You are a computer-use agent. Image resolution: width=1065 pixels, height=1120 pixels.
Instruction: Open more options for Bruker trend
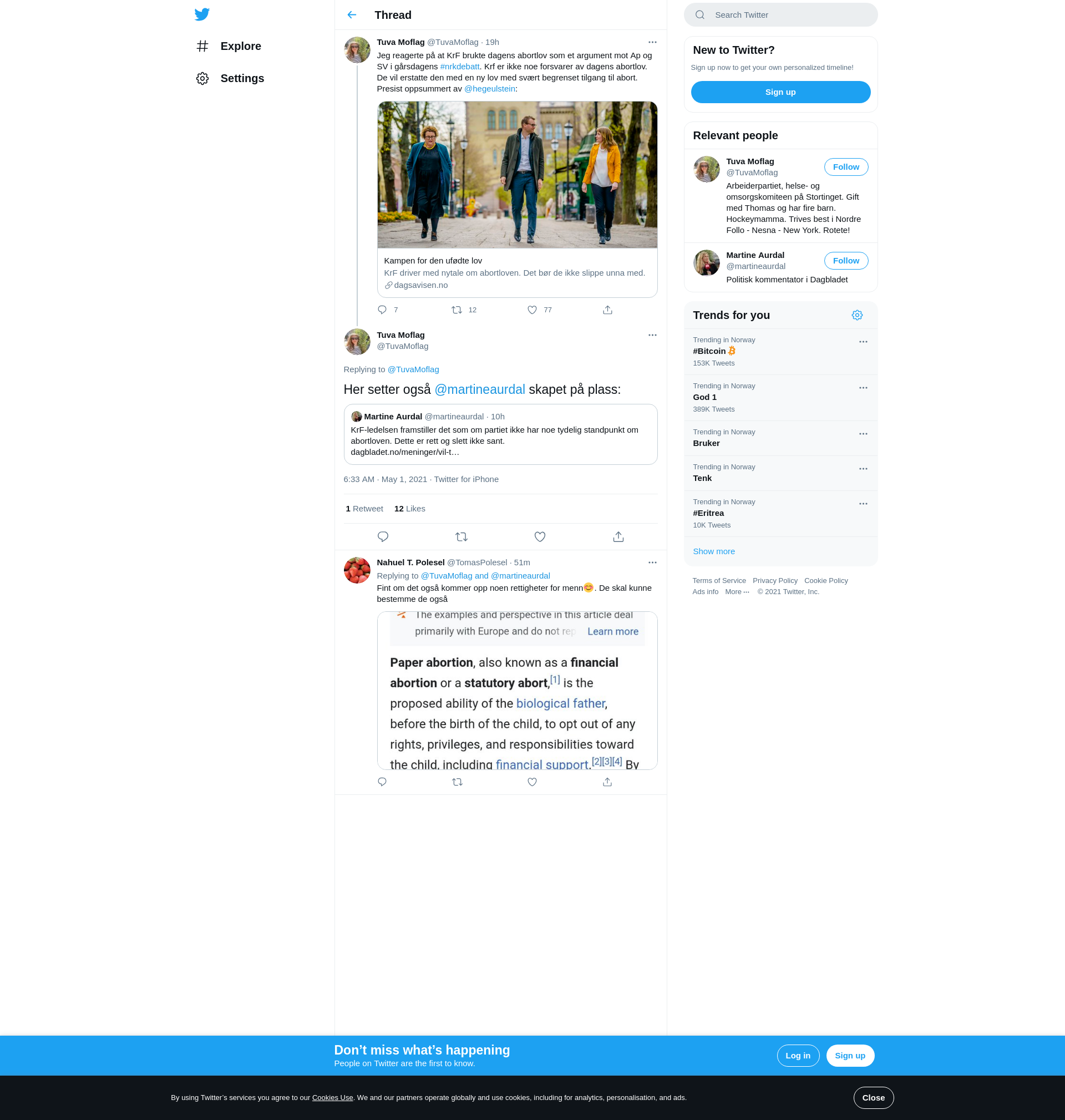pos(863,434)
